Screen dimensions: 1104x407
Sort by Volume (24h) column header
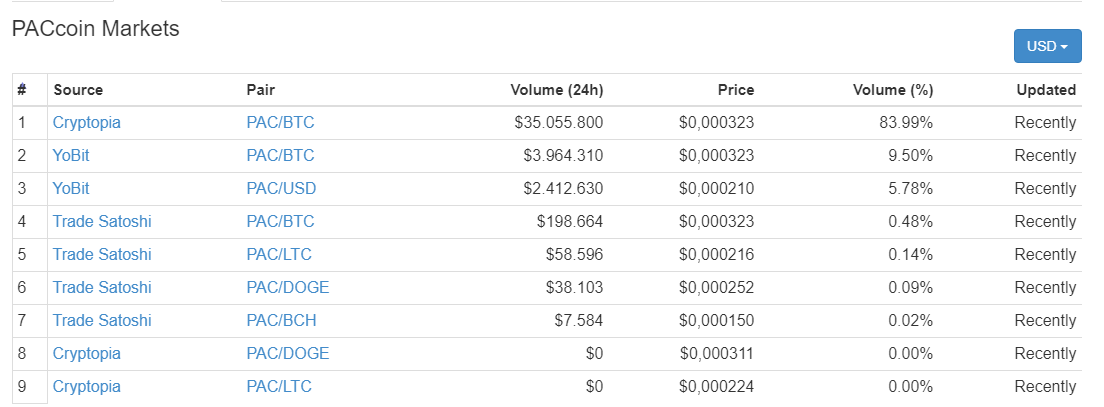pos(557,90)
